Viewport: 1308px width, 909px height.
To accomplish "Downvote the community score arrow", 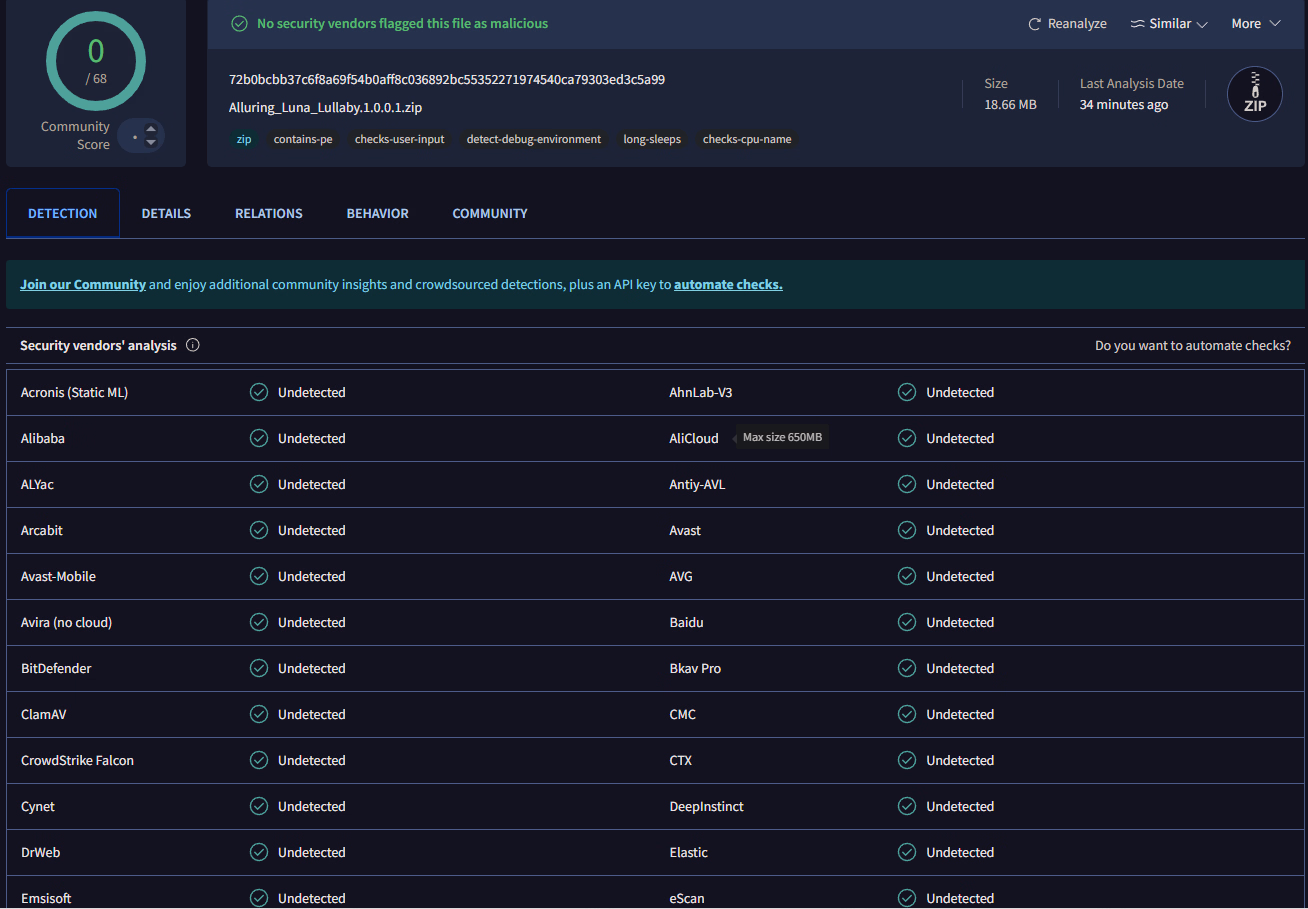I will (151, 142).
